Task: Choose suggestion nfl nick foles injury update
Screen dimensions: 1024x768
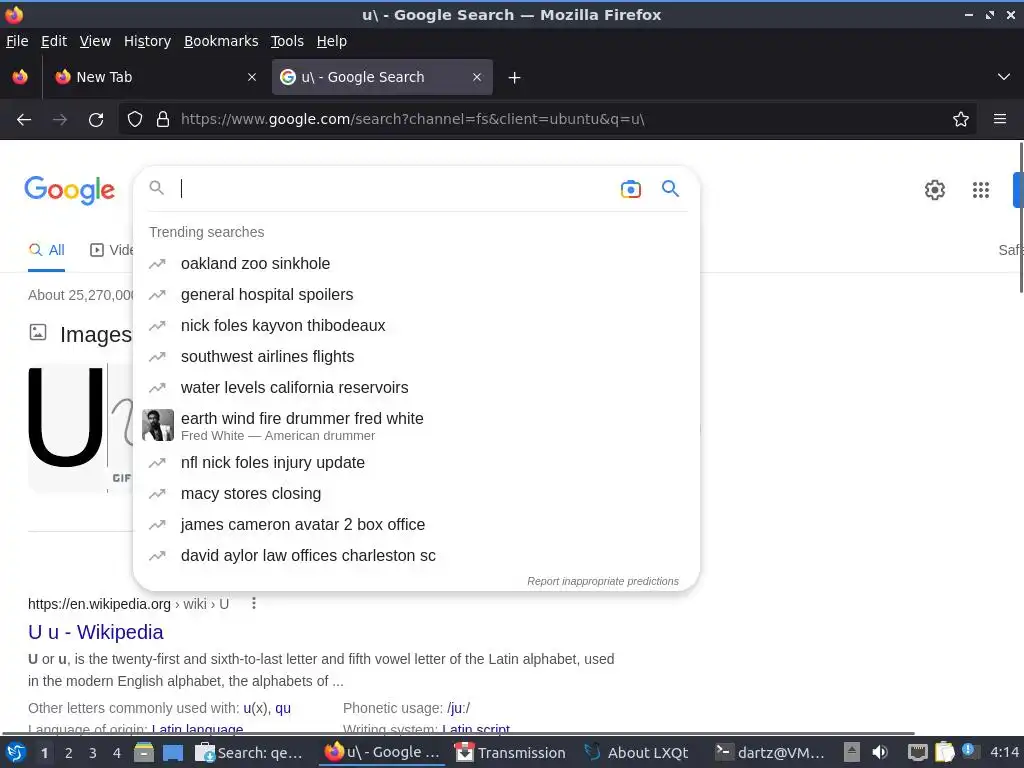Action: (x=417, y=463)
